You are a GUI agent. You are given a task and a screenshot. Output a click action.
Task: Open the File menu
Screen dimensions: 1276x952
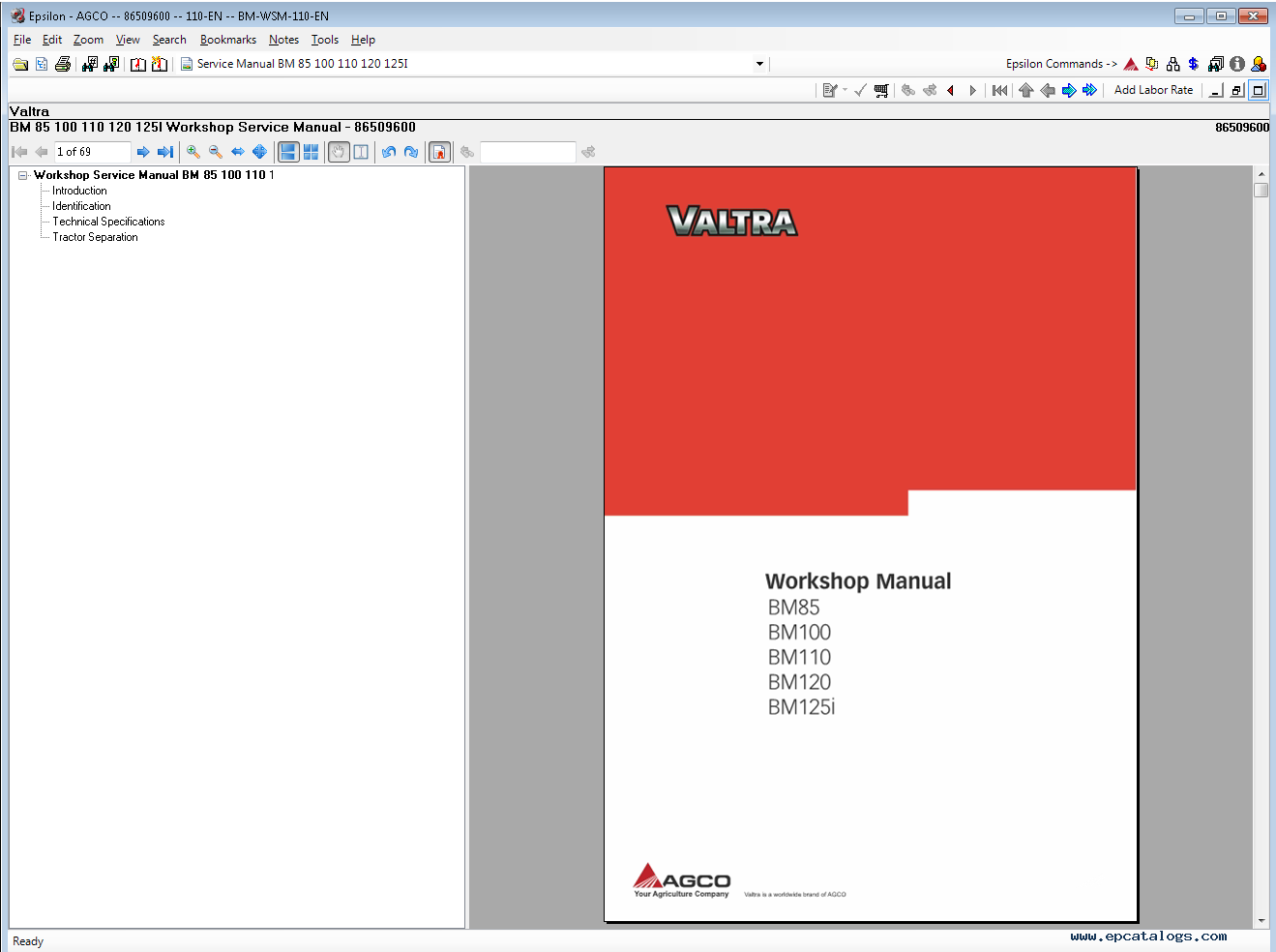(22, 40)
